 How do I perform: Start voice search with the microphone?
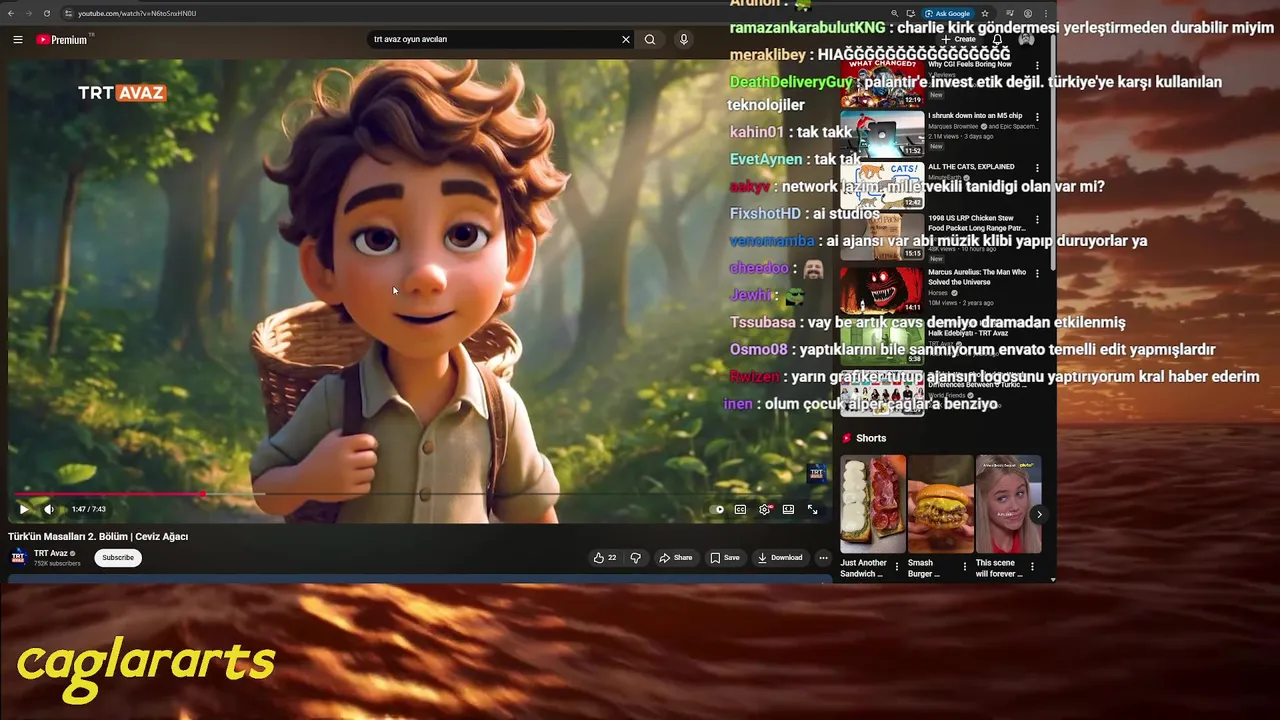pos(684,40)
